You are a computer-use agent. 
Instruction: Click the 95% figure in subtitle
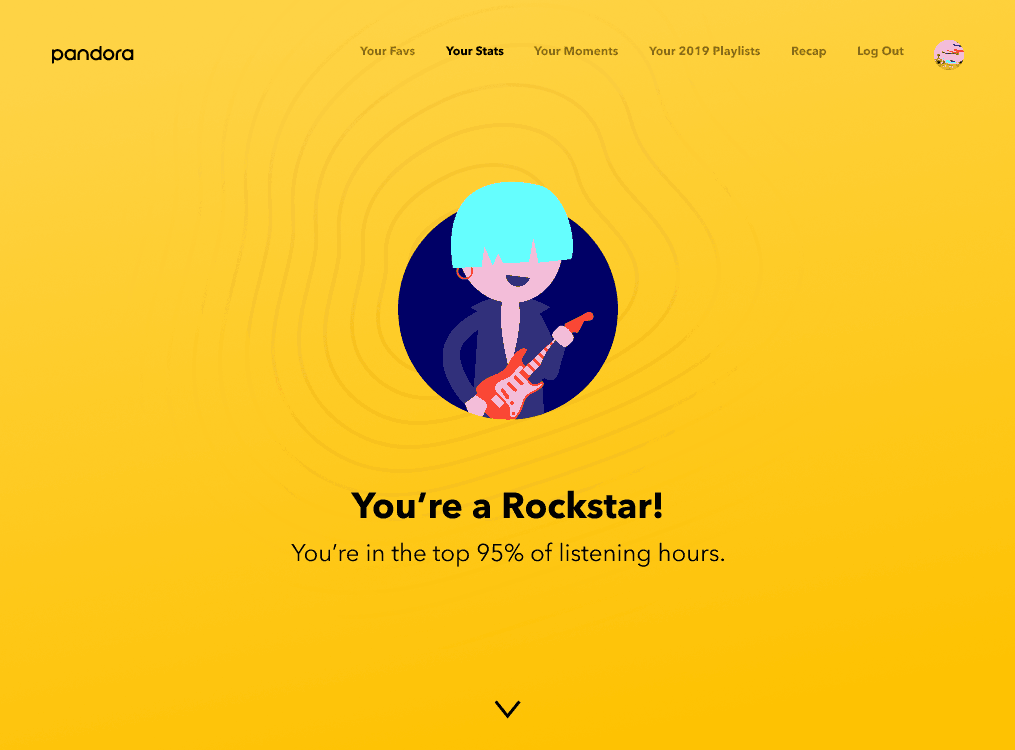(500, 553)
